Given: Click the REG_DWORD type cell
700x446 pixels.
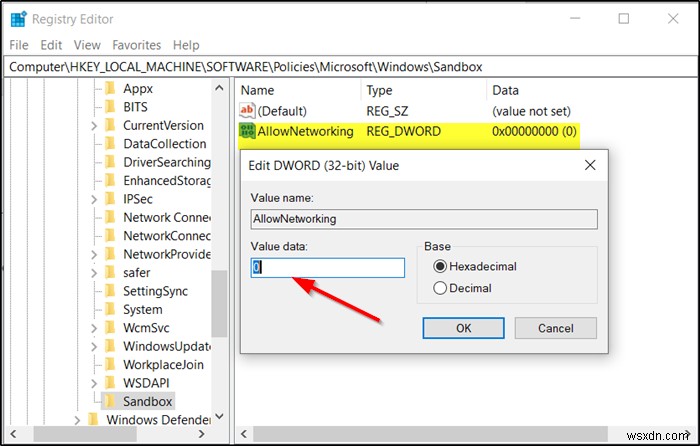Looking at the screenshot, I should 404,131.
